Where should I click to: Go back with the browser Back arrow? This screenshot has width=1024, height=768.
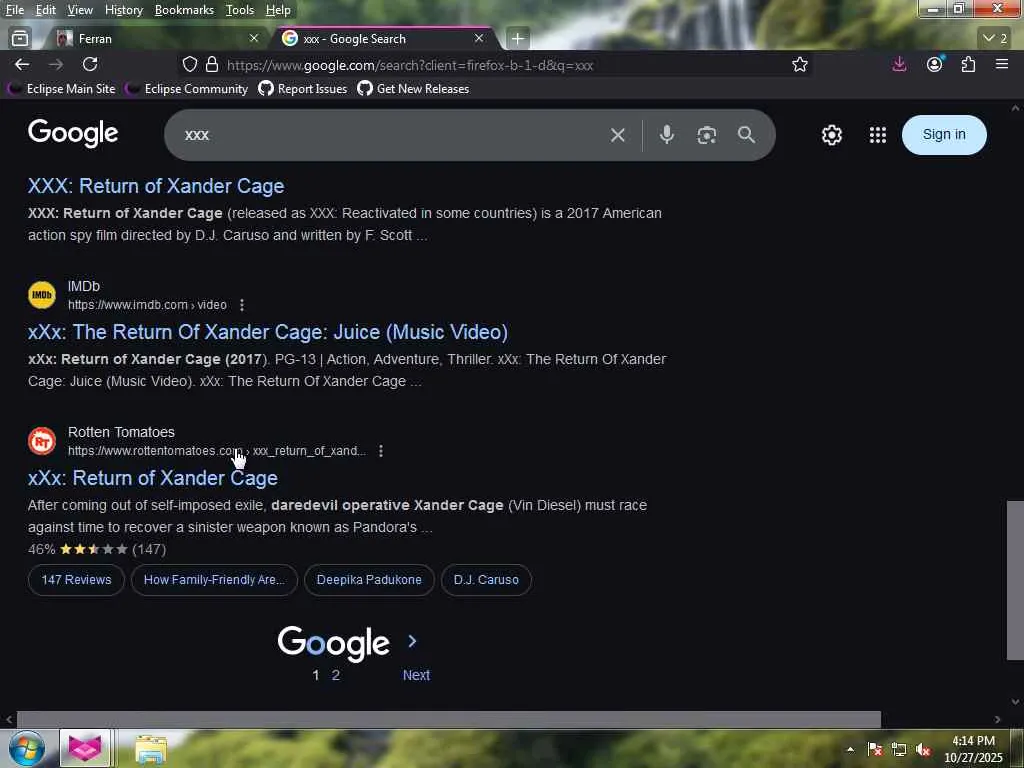(22, 64)
